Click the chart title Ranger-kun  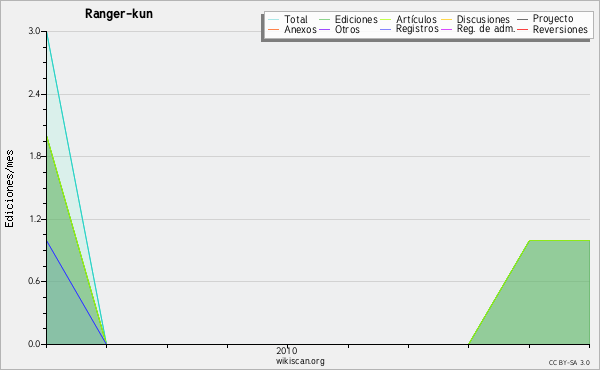(119, 14)
